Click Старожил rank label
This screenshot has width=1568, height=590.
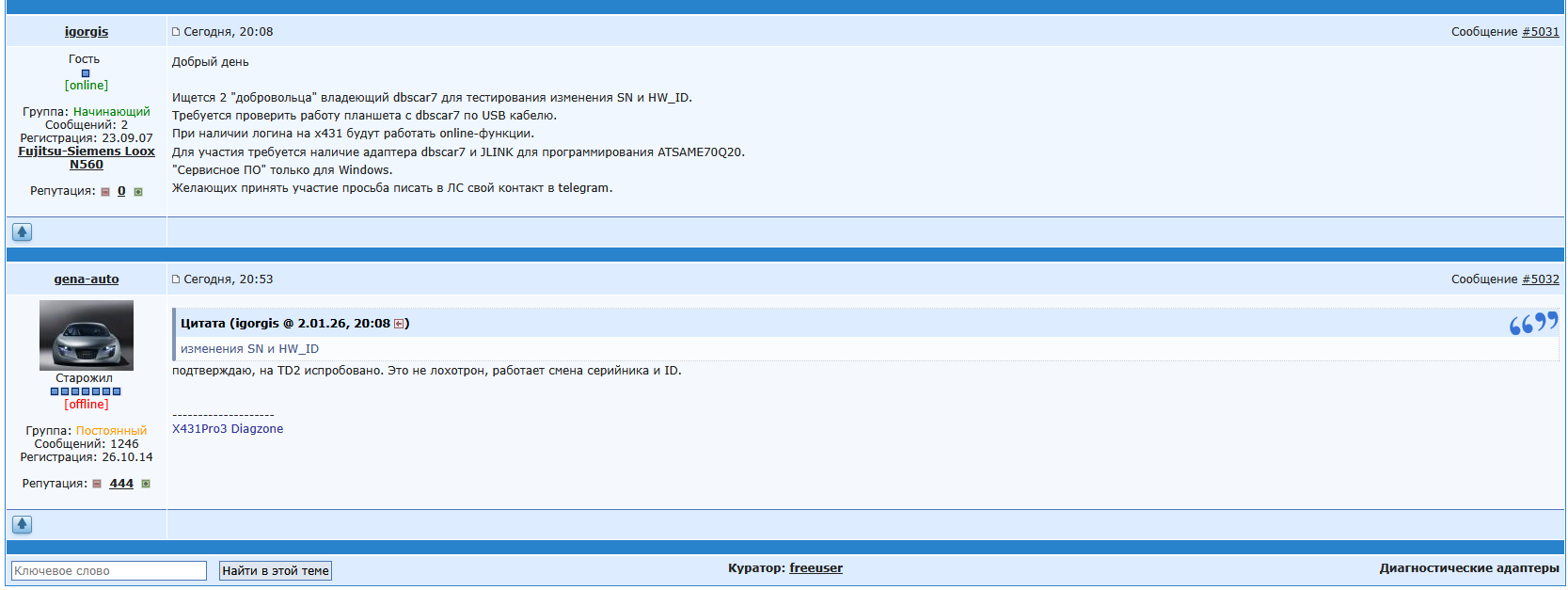84,378
